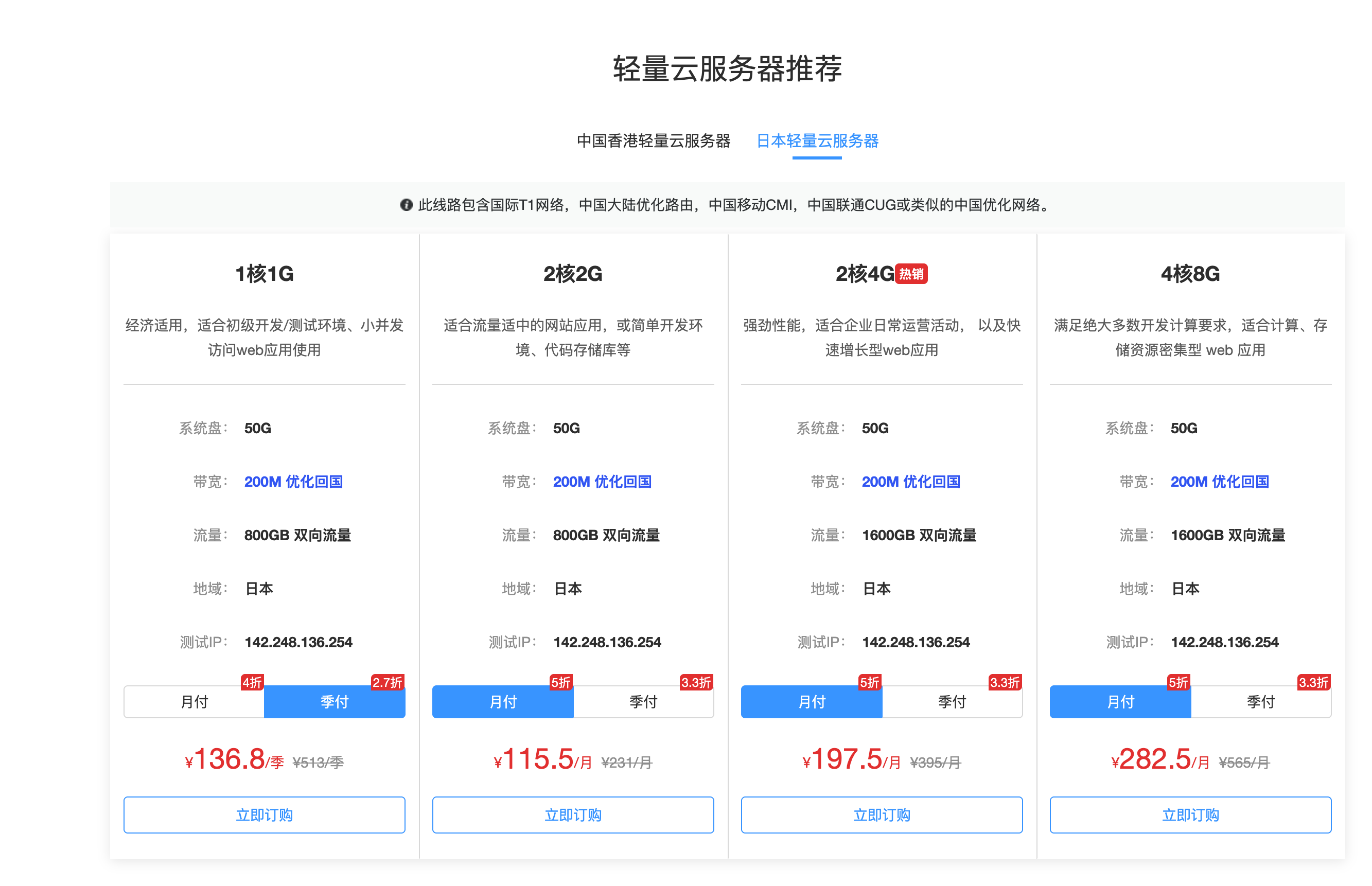Click the 3.3折 badge on 2核4G 季付

(1005, 682)
